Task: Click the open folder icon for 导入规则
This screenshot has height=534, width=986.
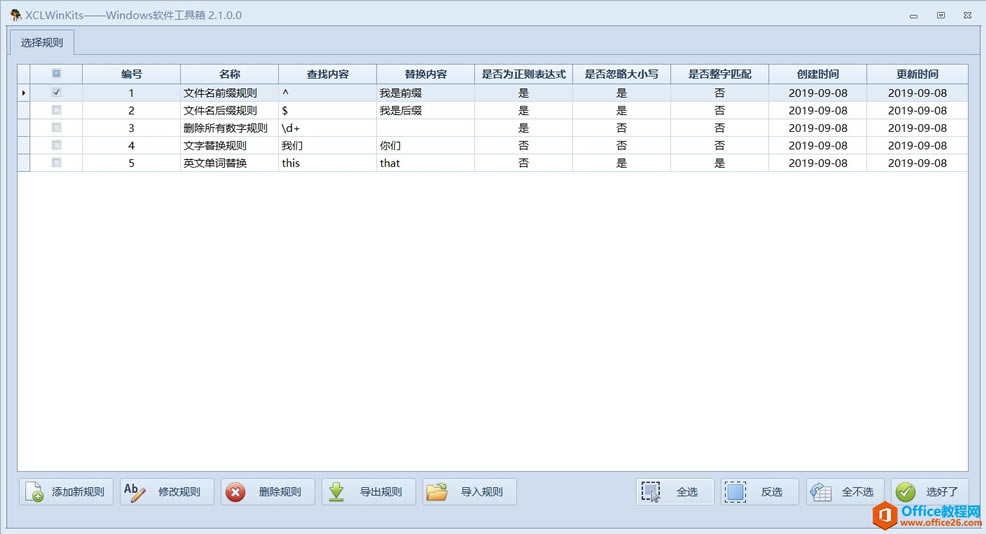Action: (x=437, y=492)
